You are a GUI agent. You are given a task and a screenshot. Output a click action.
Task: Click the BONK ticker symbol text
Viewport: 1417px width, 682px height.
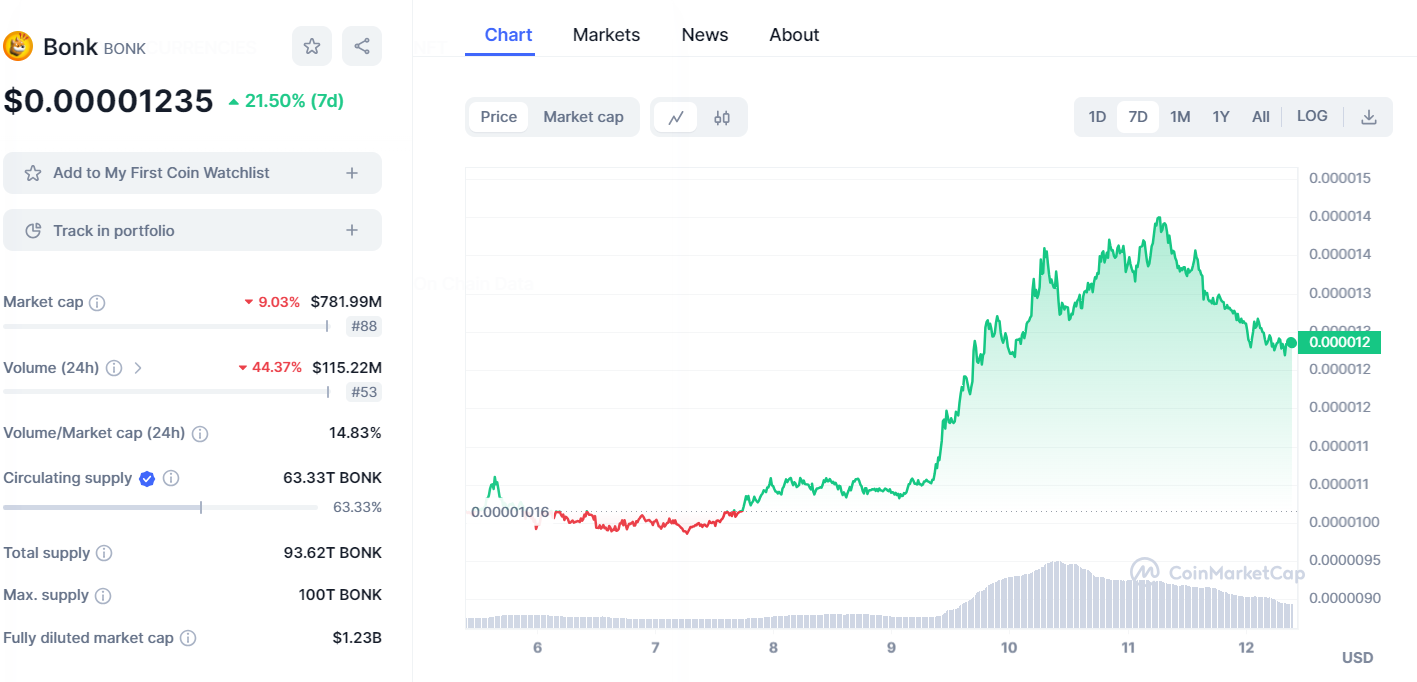[x=125, y=49]
